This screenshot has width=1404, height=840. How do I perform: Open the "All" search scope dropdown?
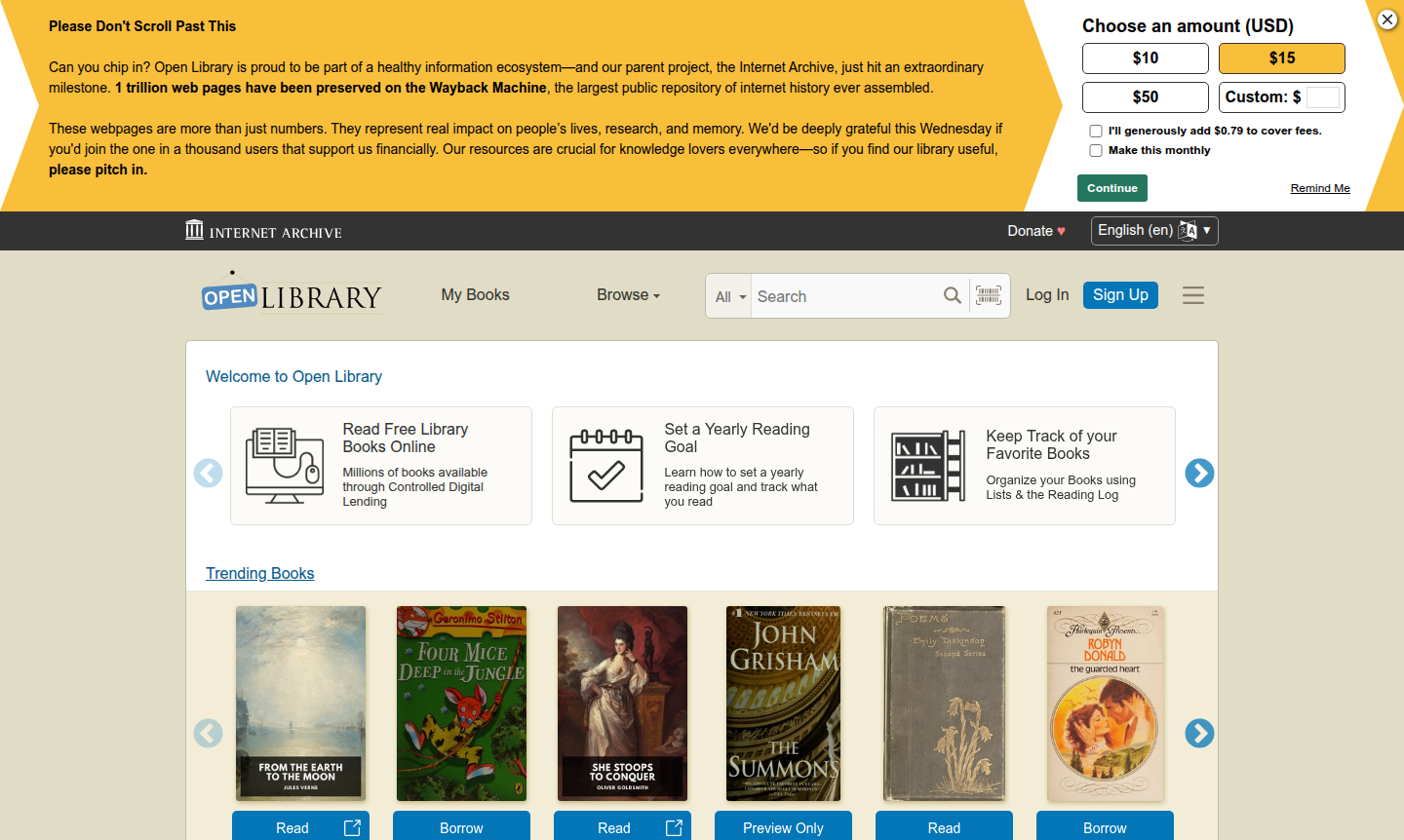pos(728,295)
